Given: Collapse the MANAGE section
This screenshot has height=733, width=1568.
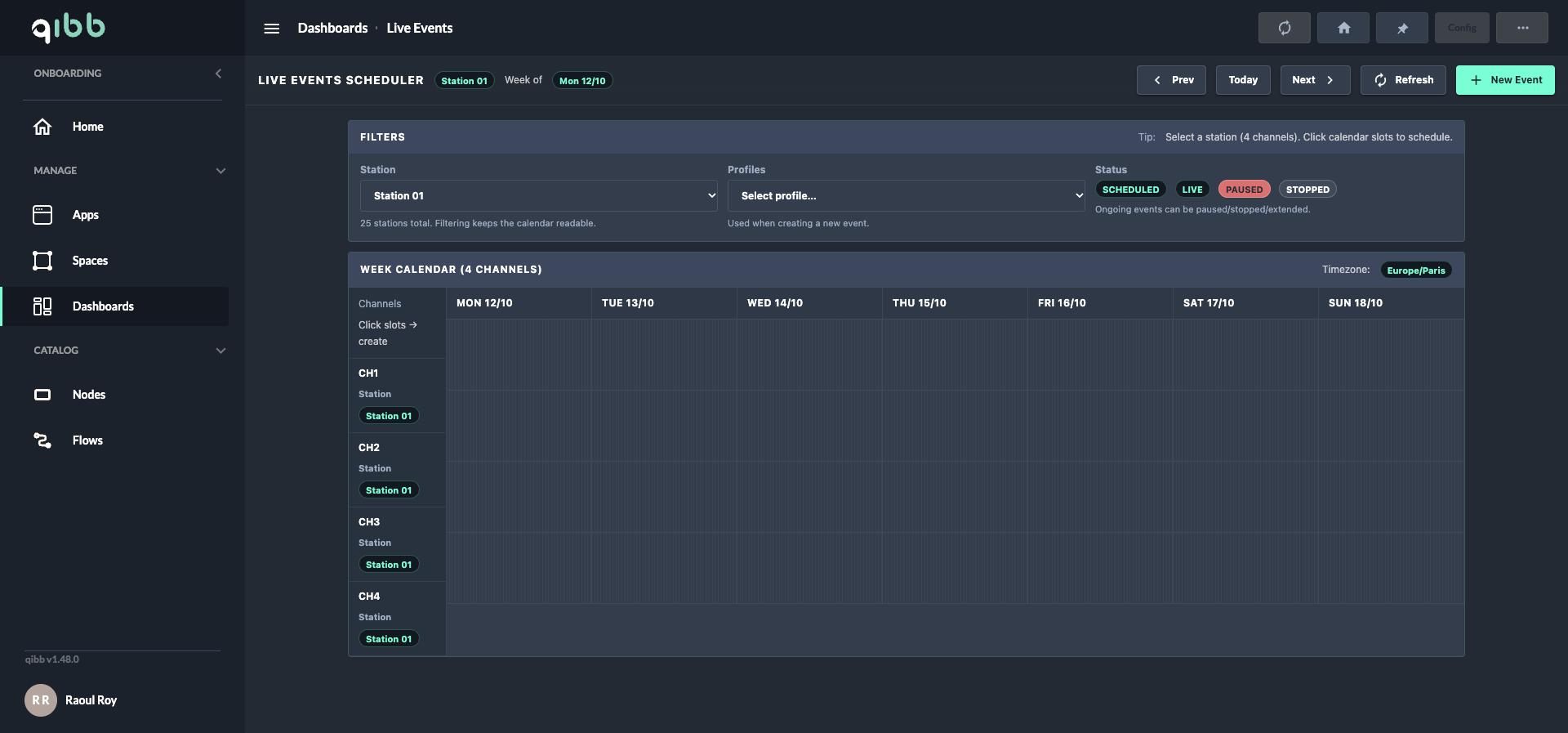Looking at the screenshot, I should click(x=220, y=171).
